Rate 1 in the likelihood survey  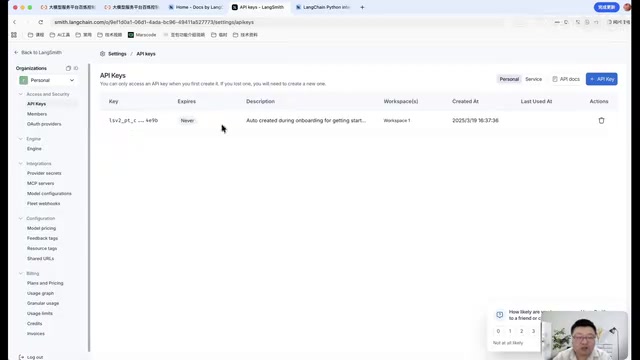tap(510, 331)
